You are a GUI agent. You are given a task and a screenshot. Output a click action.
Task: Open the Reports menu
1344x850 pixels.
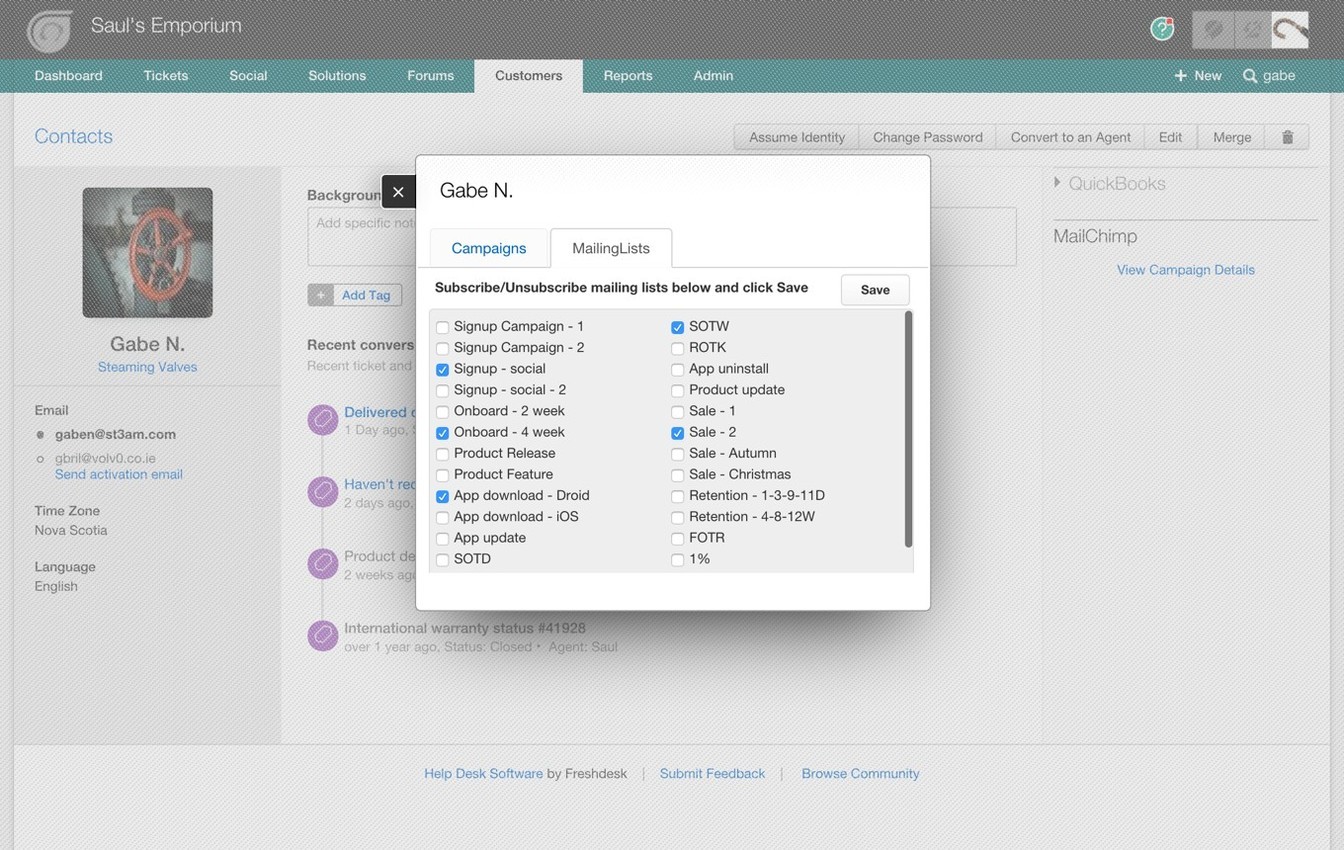click(627, 76)
